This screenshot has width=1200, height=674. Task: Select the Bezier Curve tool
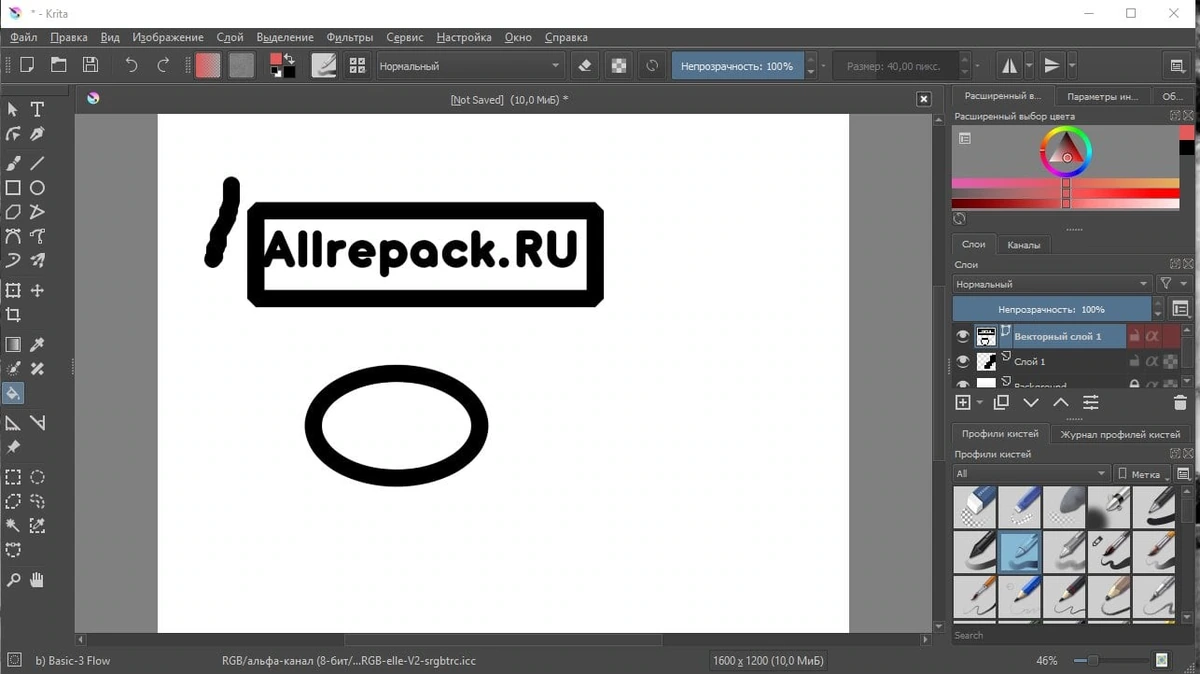[13, 236]
